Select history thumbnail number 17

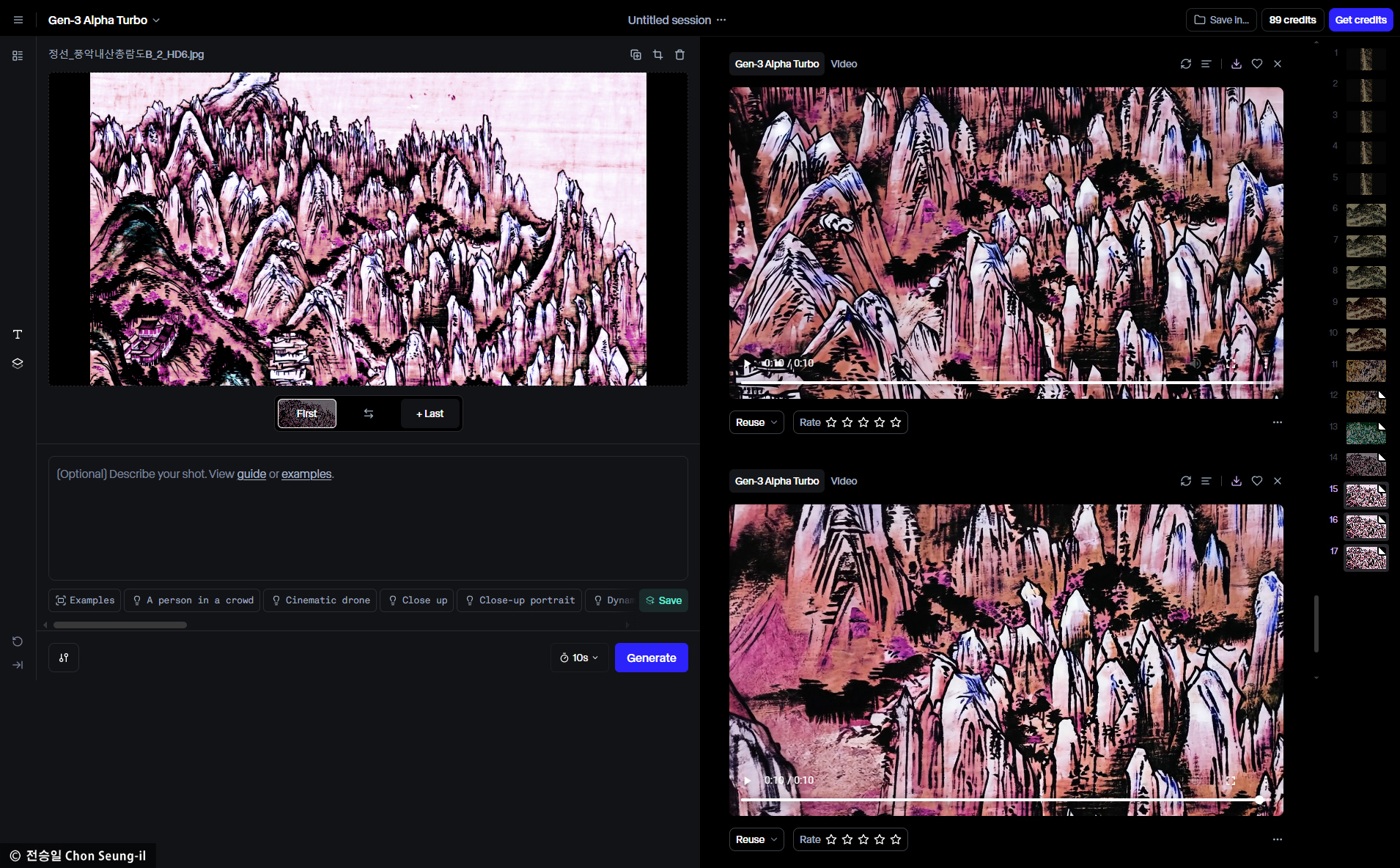click(1366, 558)
